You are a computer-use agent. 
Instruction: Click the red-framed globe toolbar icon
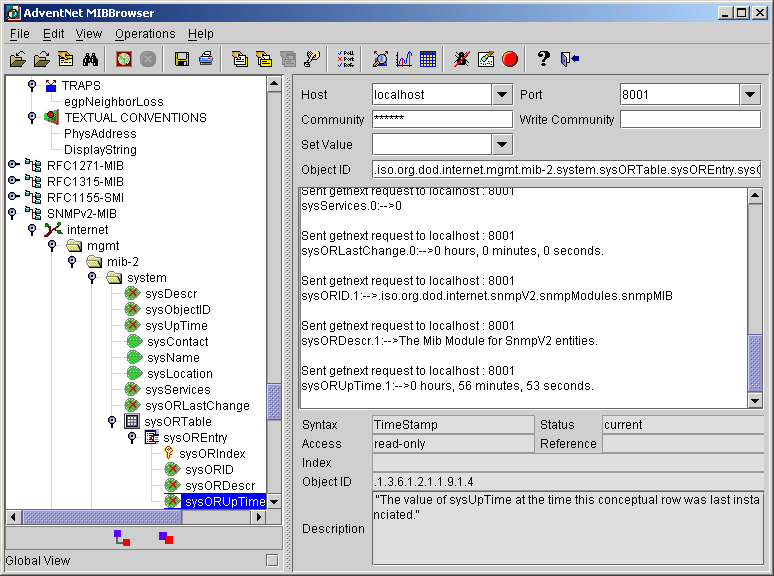coord(124,59)
